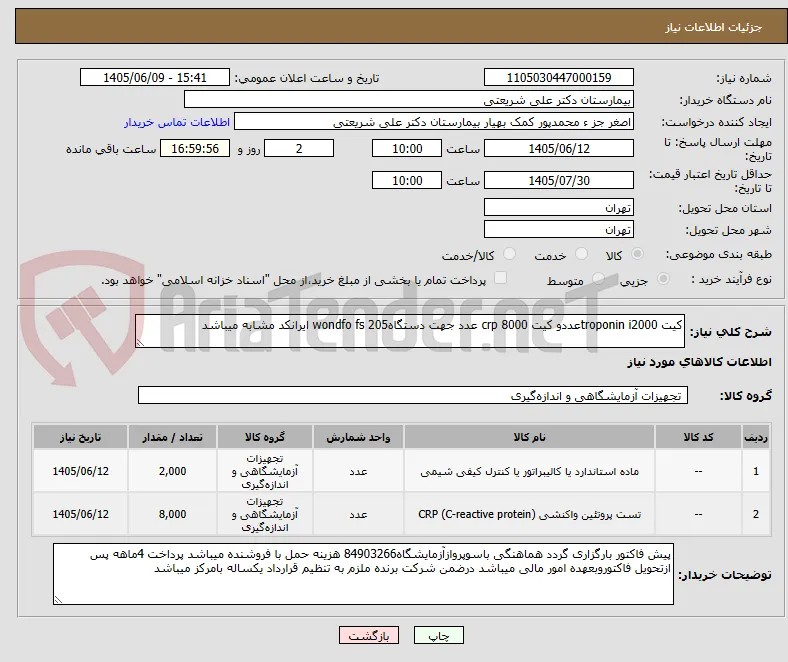This screenshot has height=662, width=788.
Task: Click the row 2 need date 1405/06/12
Action: (80, 514)
